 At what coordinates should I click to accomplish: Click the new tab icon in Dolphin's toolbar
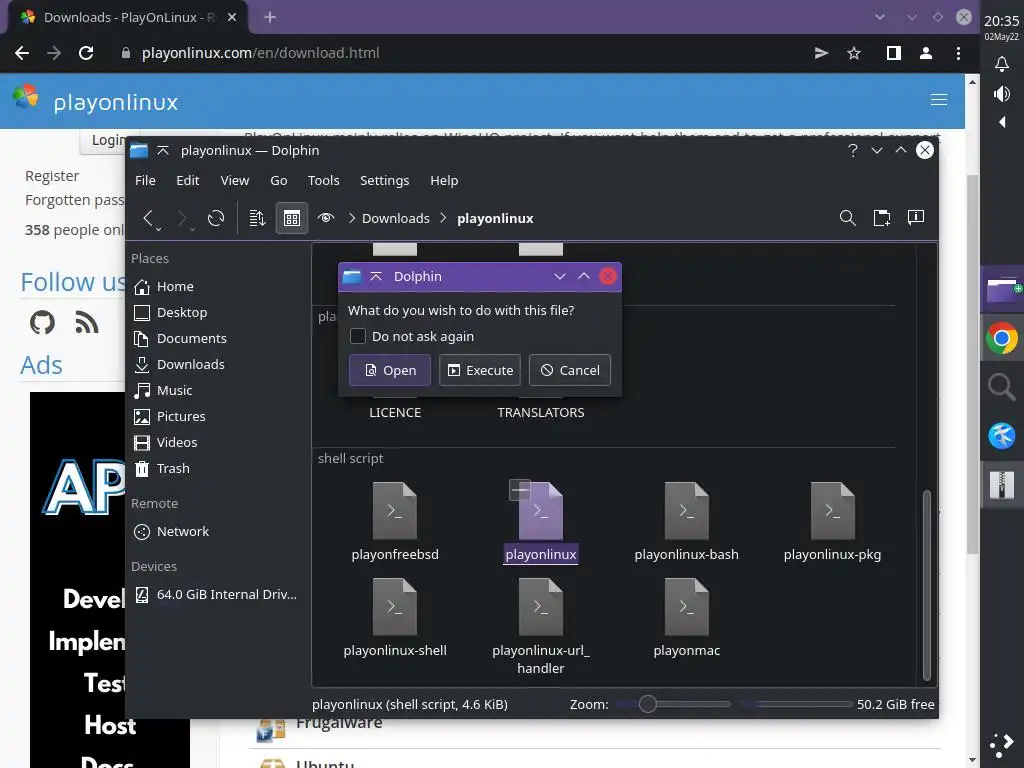[882, 217]
